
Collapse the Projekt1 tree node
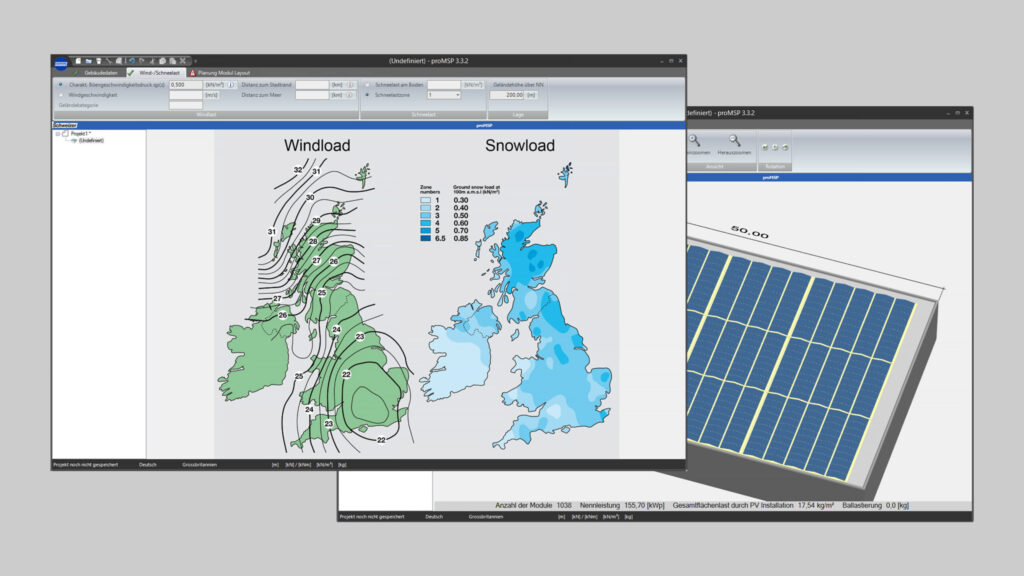pyautogui.click(x=57, y=133)
